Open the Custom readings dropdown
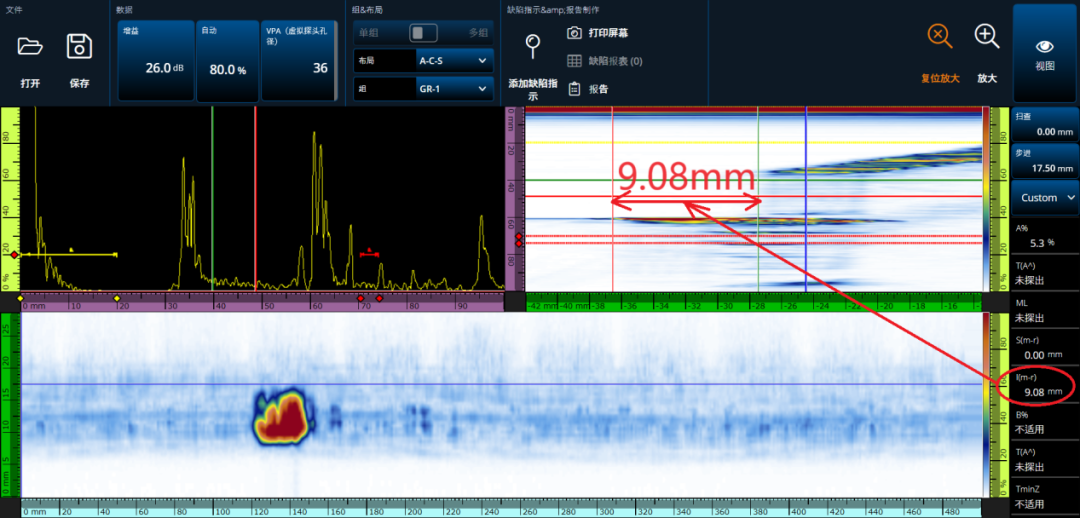This screenshot has height=518, width=1080. 1044,198
